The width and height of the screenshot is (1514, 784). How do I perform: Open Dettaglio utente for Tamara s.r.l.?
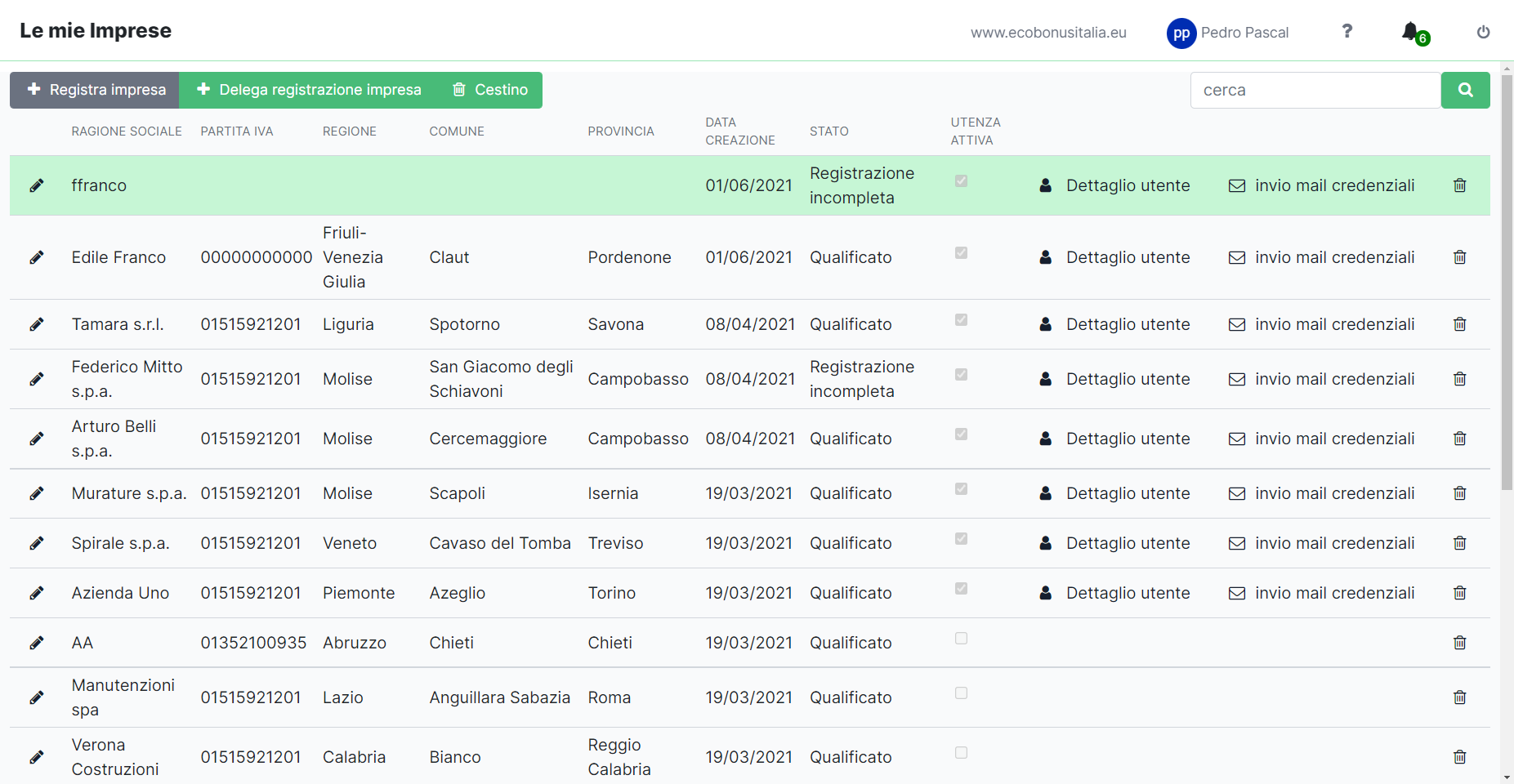pyautogui.click(x=1114, y=324)
